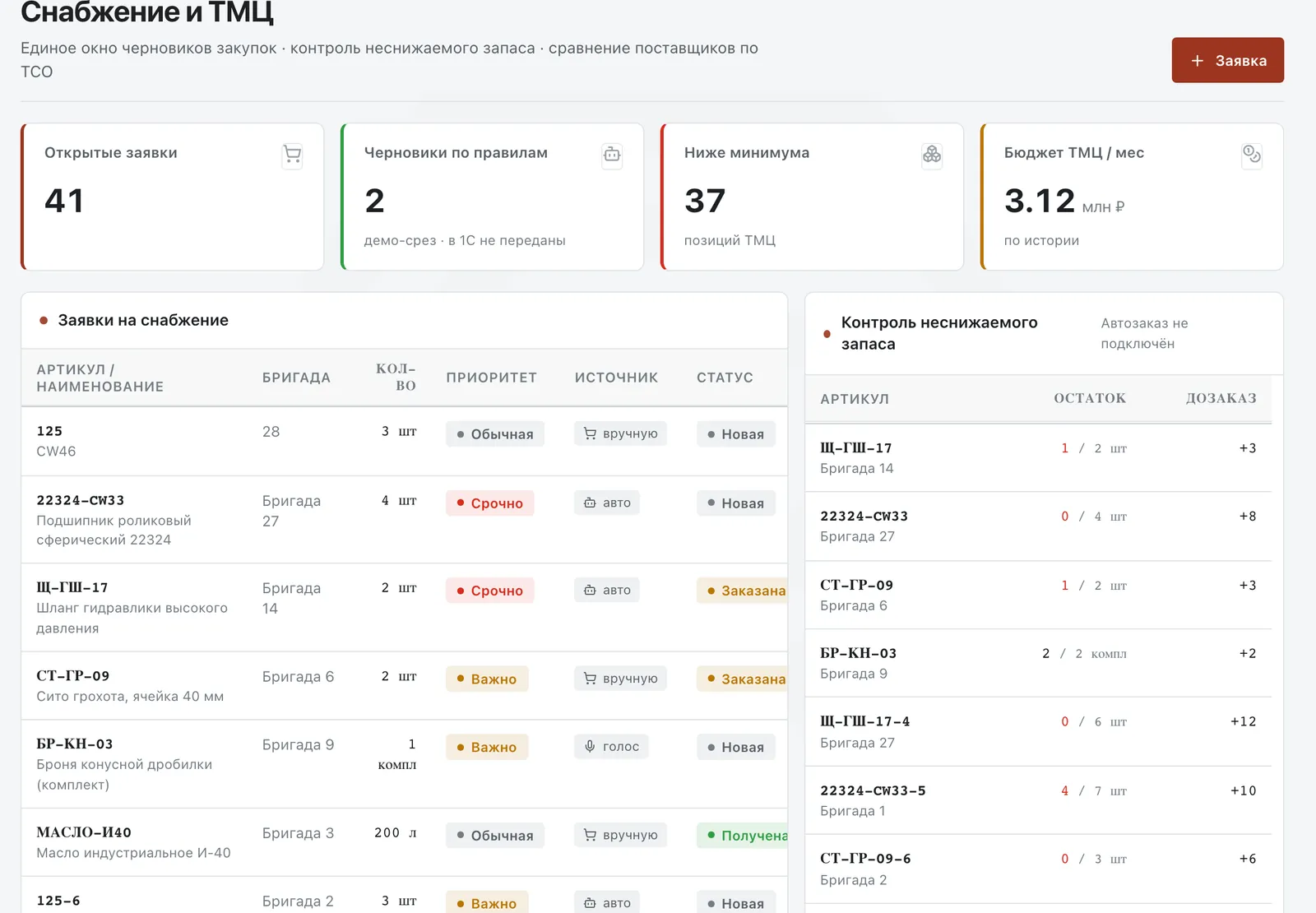This screenshot has width=1316, height=913.
Task: Click the Автозаказ не подключён note
Action: (1144, 333)
